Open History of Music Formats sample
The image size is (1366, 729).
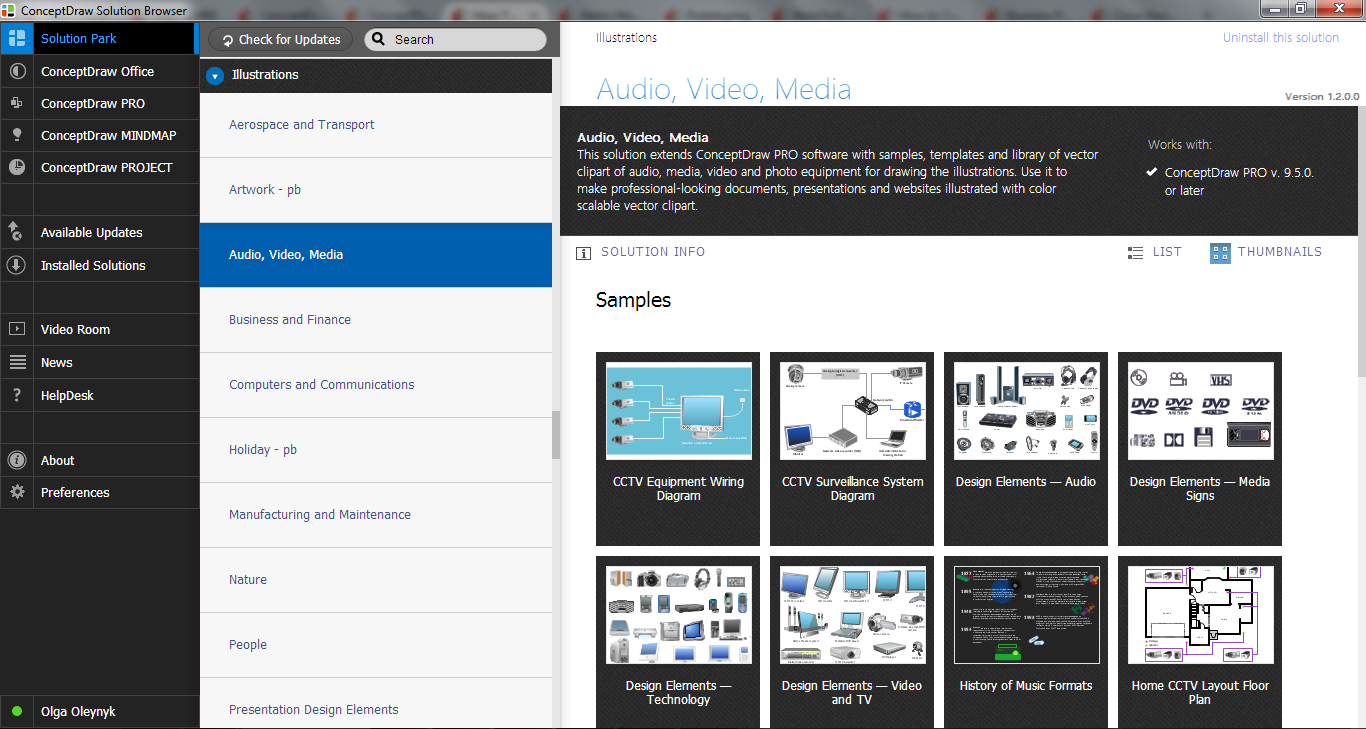(1026, 642)
